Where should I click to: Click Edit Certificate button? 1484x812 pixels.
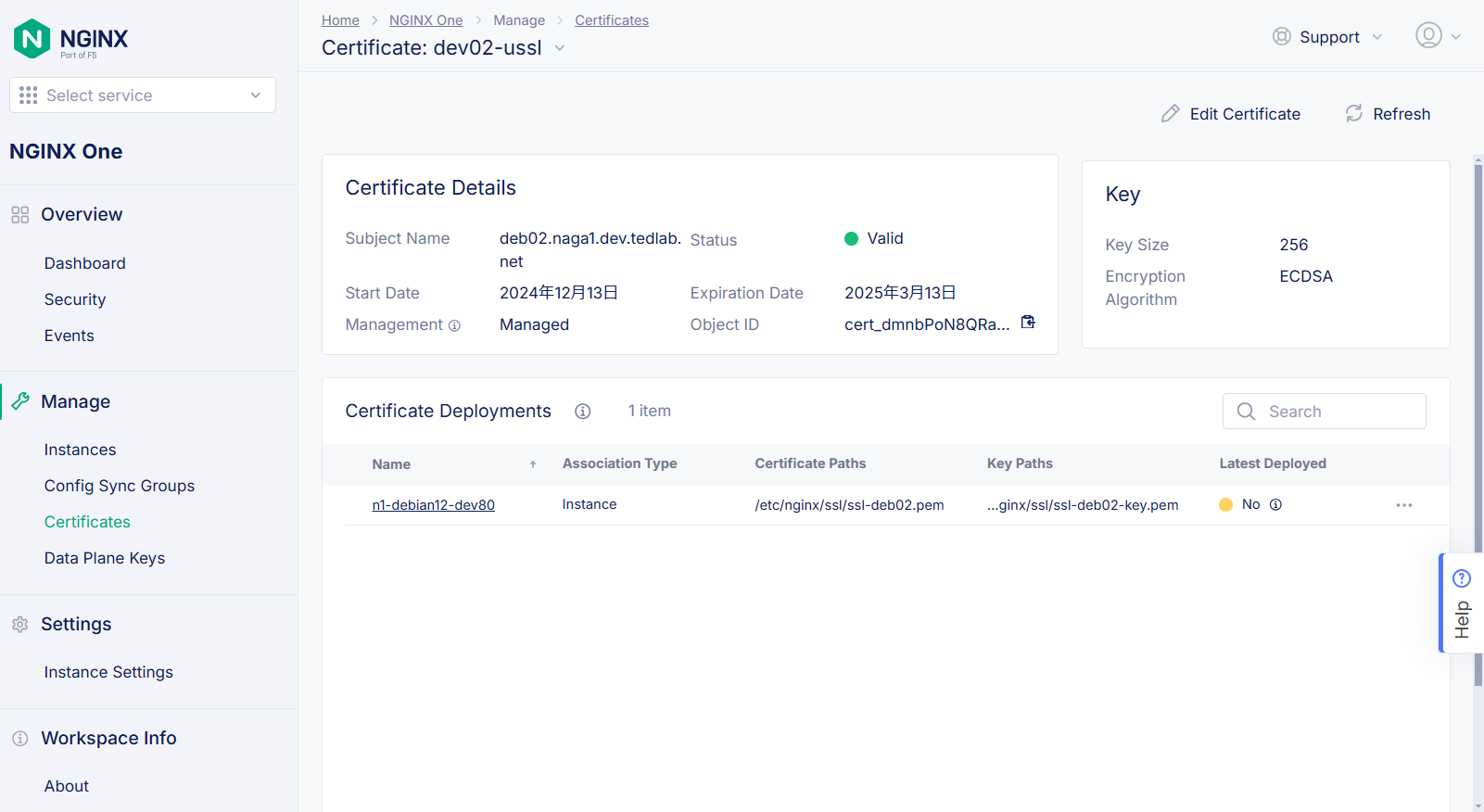(1231, 114)
